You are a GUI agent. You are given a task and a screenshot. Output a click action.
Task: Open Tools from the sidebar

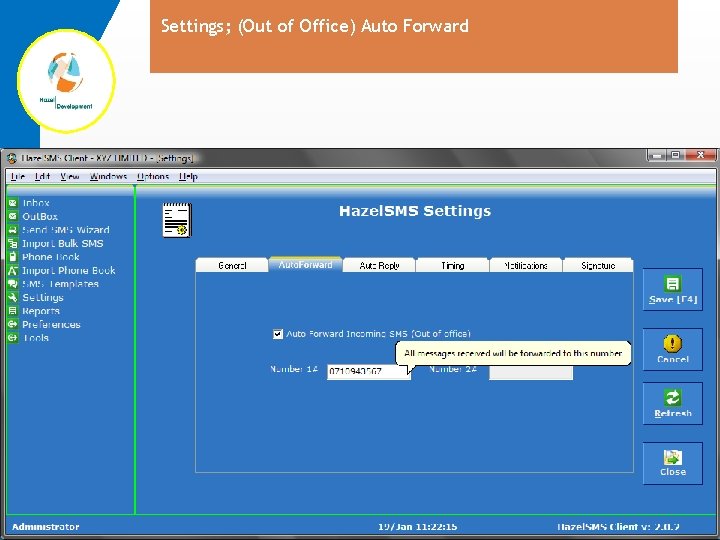(36, 338)
